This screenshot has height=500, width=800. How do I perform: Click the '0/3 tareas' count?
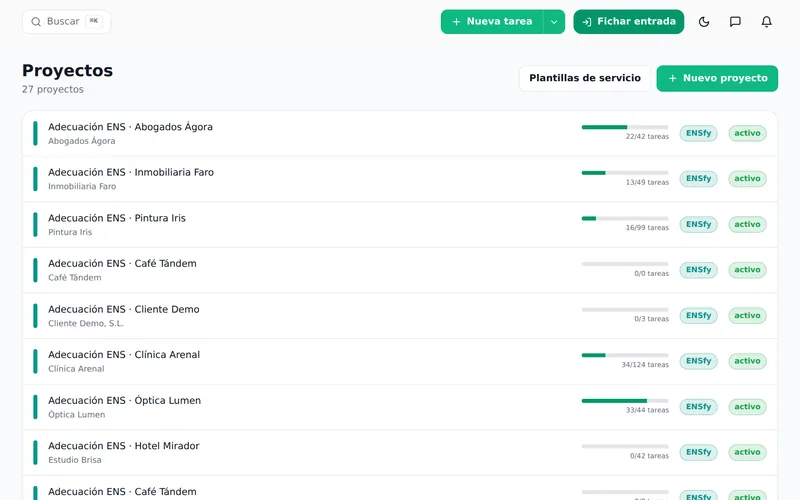coord(652,319)
